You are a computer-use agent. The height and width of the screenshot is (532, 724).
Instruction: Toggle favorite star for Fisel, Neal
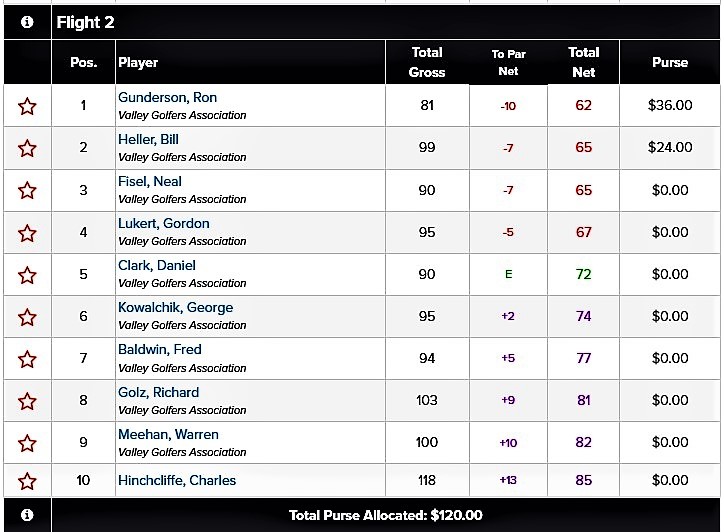27,190
